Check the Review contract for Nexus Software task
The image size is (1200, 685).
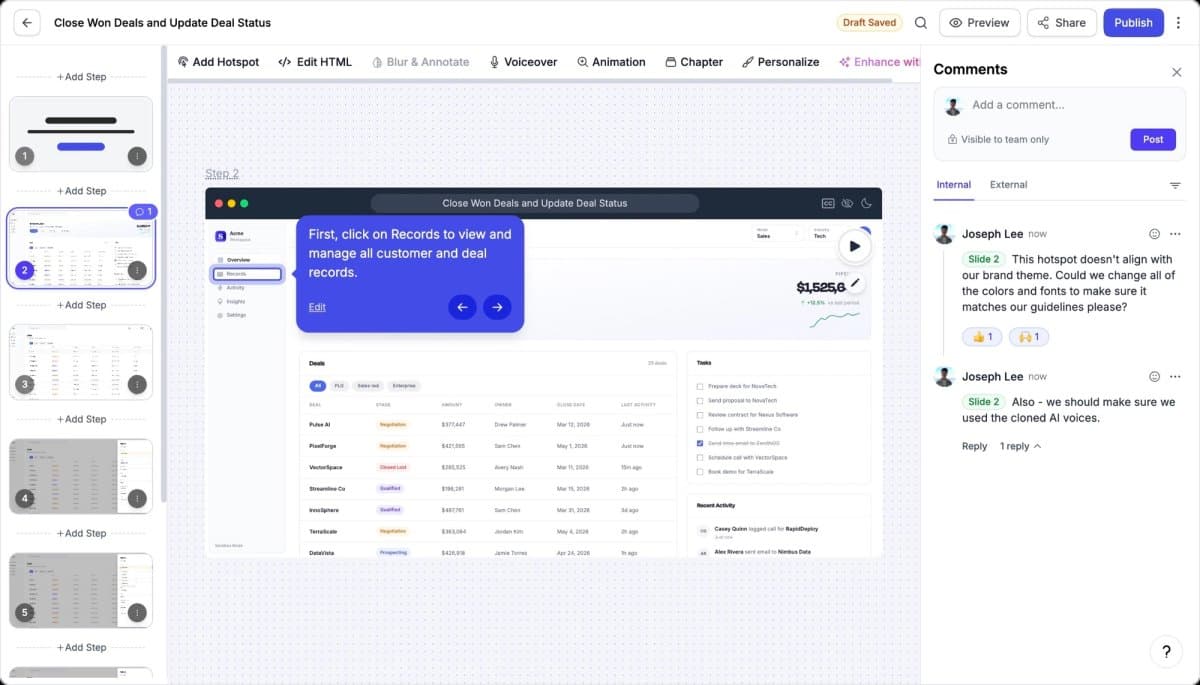point(700,414)
